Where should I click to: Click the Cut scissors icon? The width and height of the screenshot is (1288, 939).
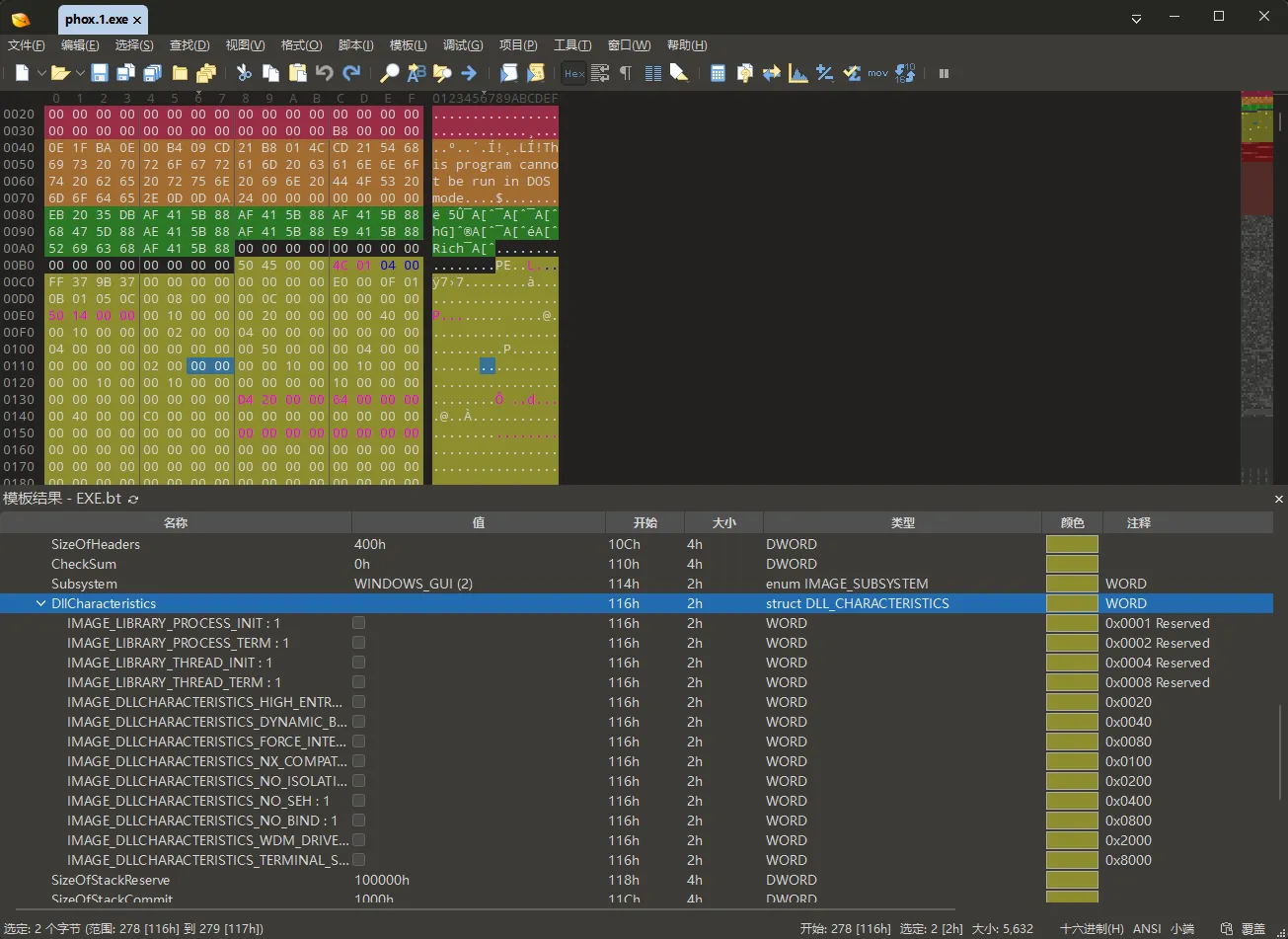(244, 73)
